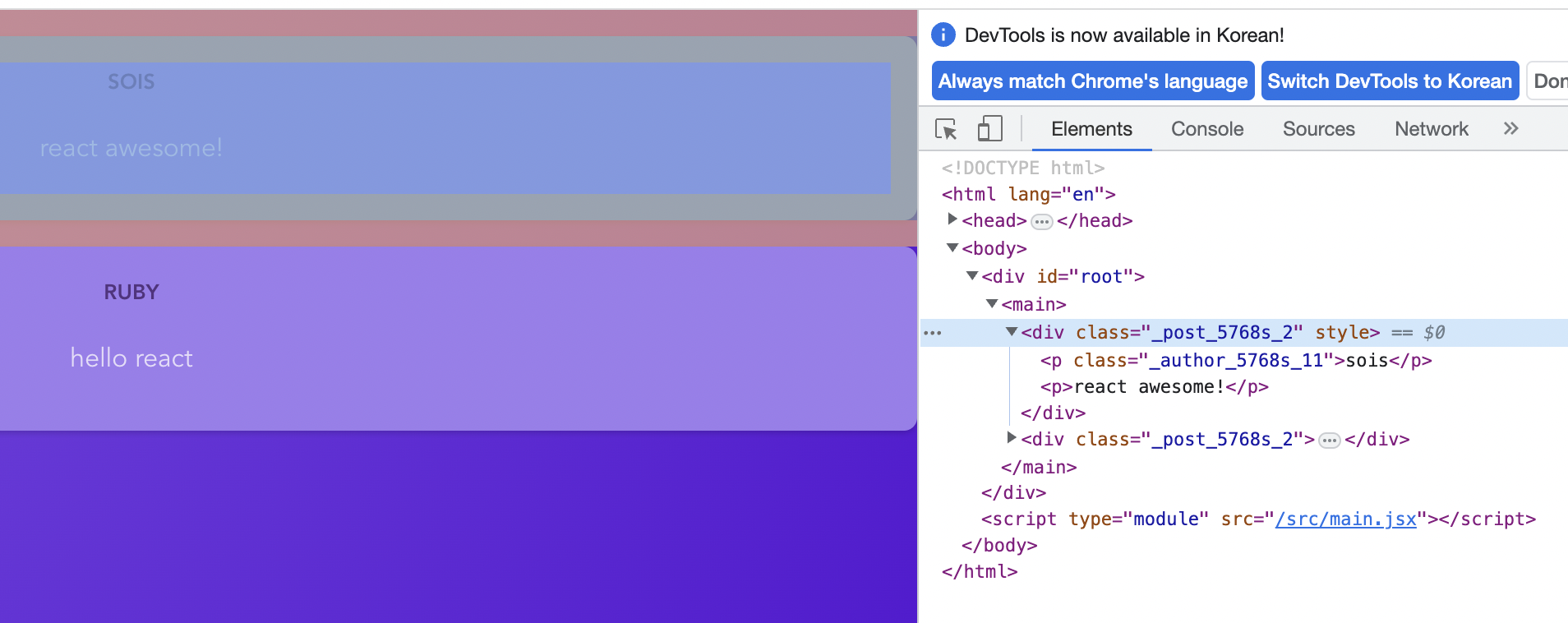
Task: Select the closing </html> tag line
Action: pos(980,571)
